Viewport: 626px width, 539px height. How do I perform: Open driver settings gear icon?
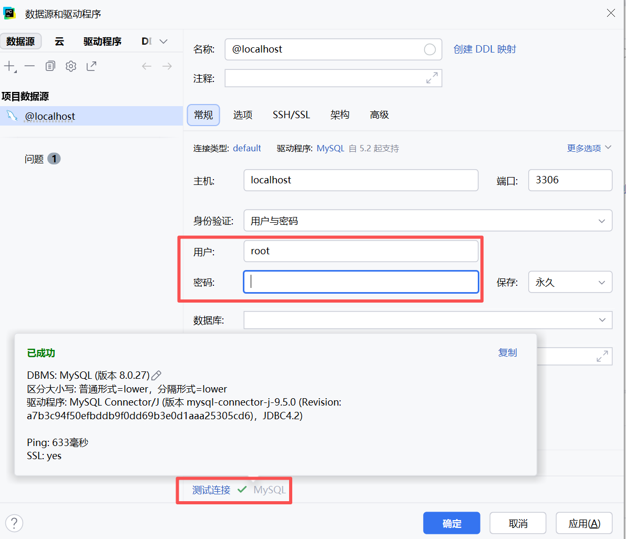71,66
